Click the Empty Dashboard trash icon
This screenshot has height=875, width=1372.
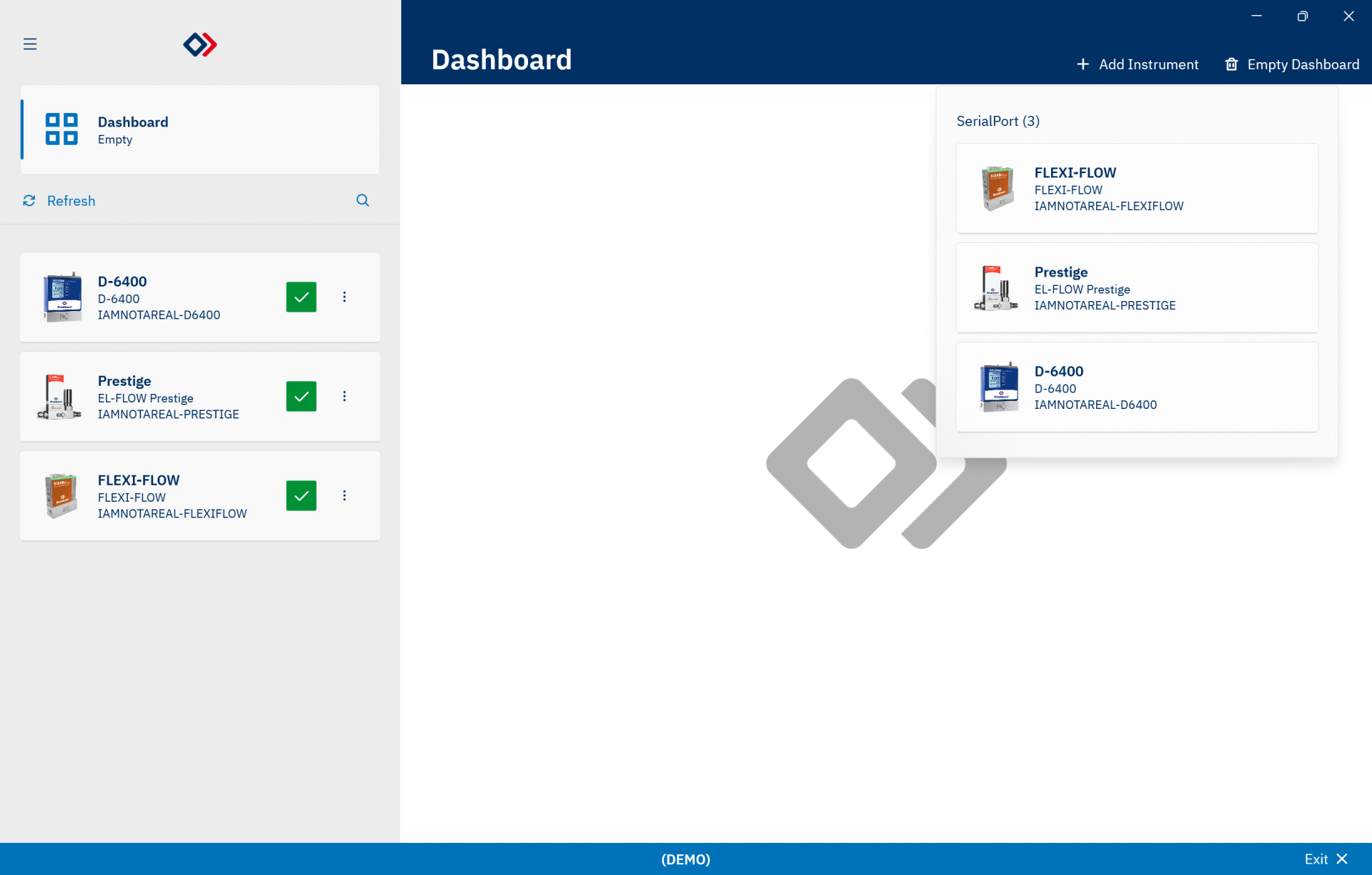coord(1231,64)
